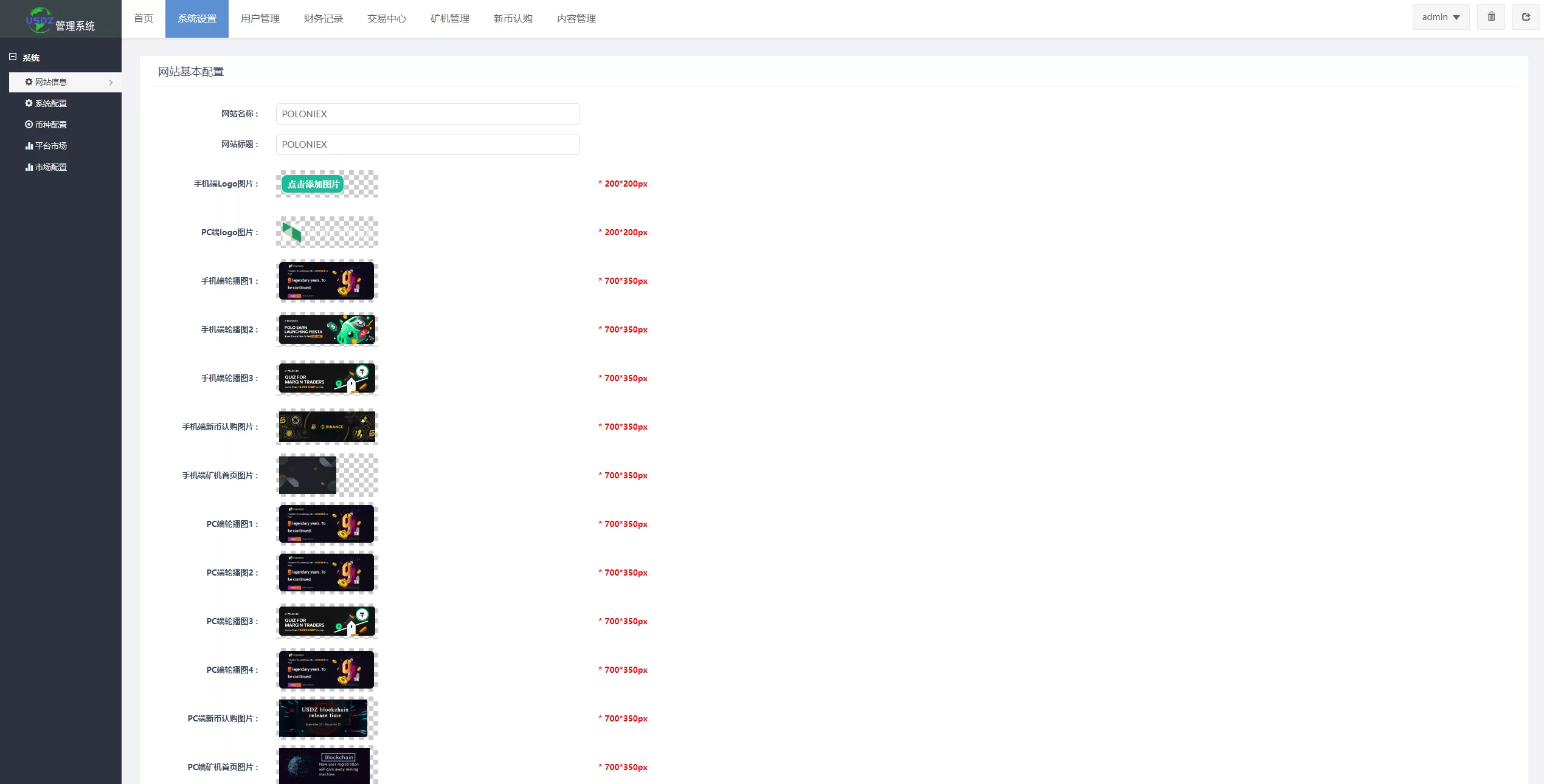Click the USDZ logo in sidebar header
This screenshot has width=1544, height=784.
pos(40,20)
